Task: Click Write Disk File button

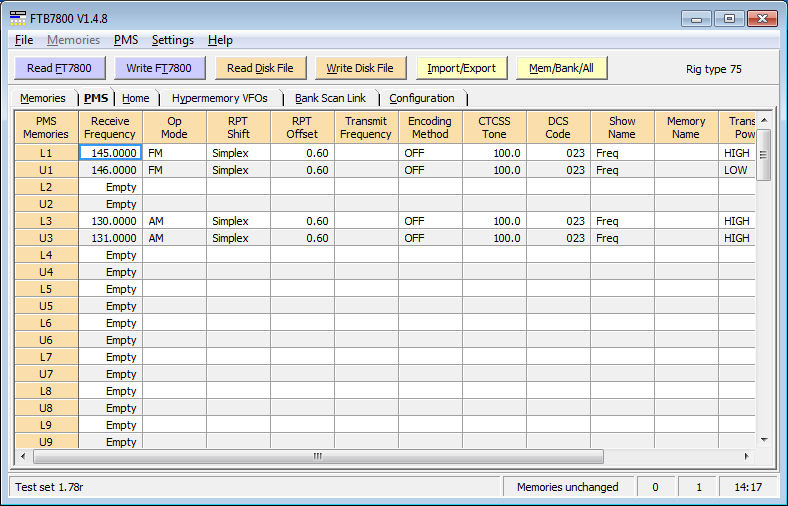Action: 360,68
